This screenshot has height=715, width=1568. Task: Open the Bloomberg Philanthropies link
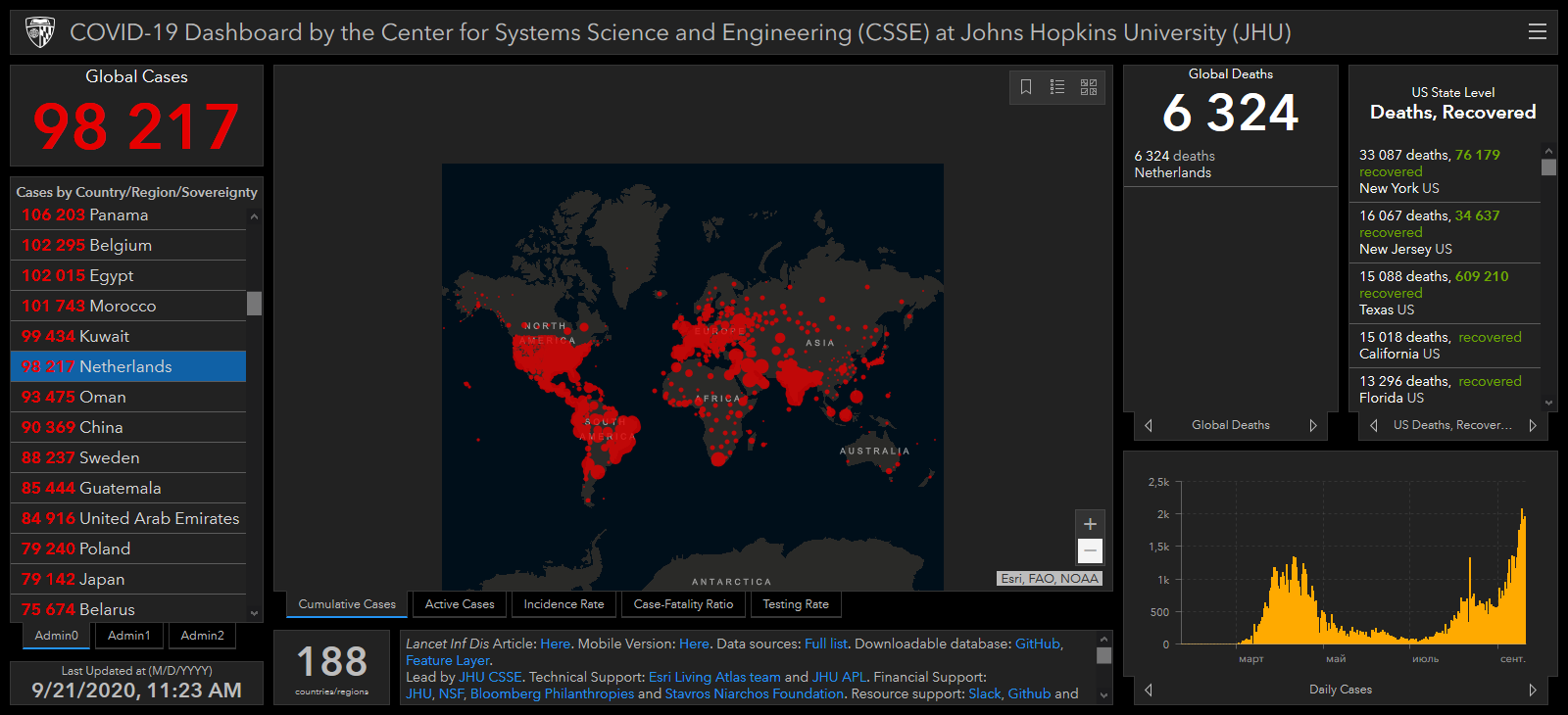click(552, 693)
